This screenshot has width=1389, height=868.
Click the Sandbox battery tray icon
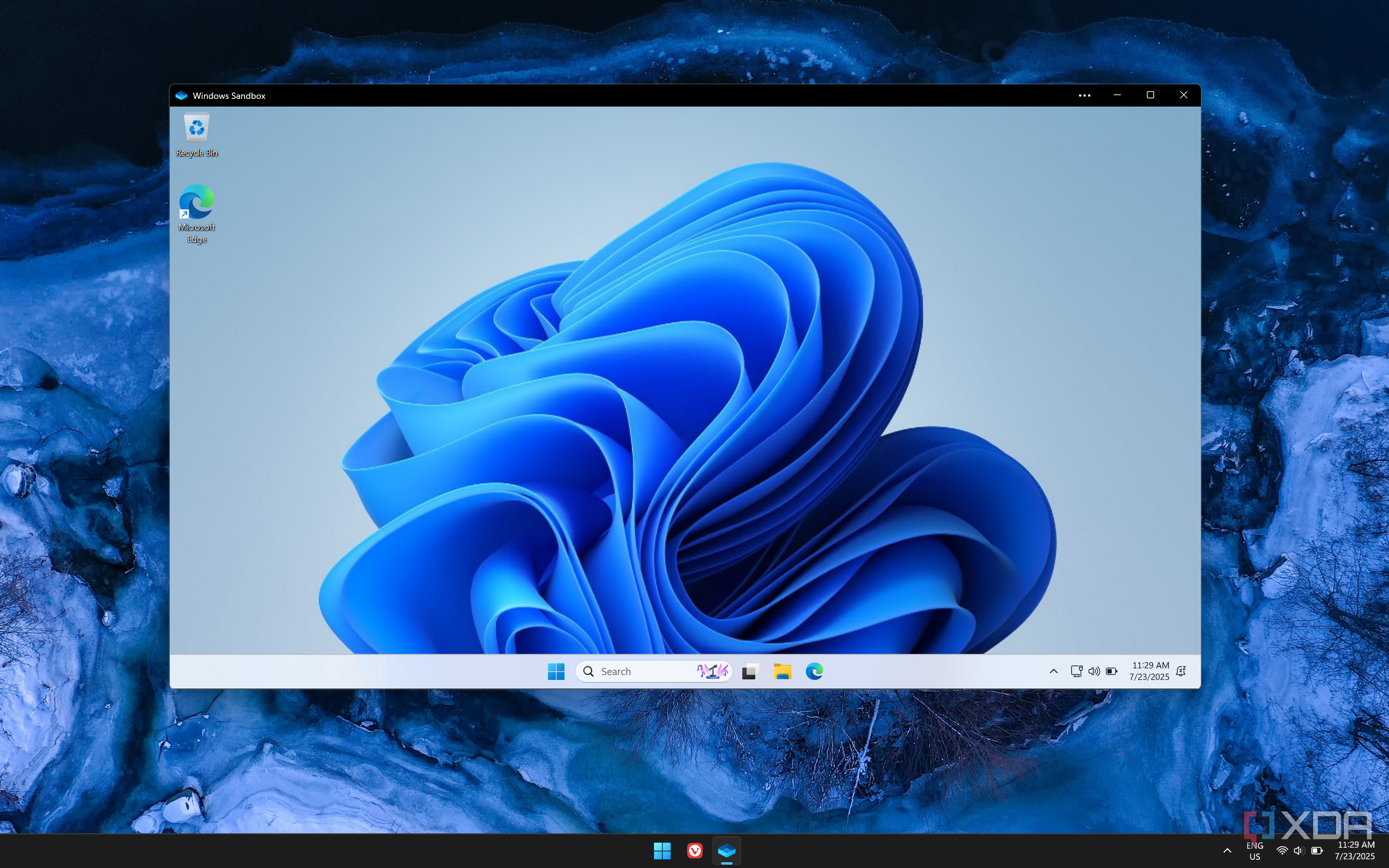(x=1112, y=671)
